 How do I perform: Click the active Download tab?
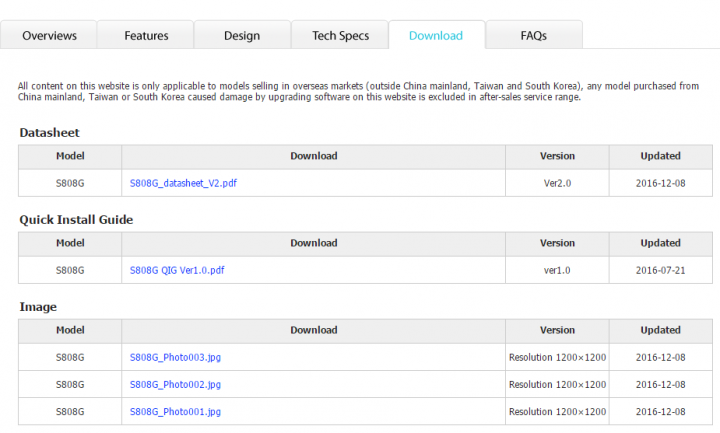coord(436,35)
